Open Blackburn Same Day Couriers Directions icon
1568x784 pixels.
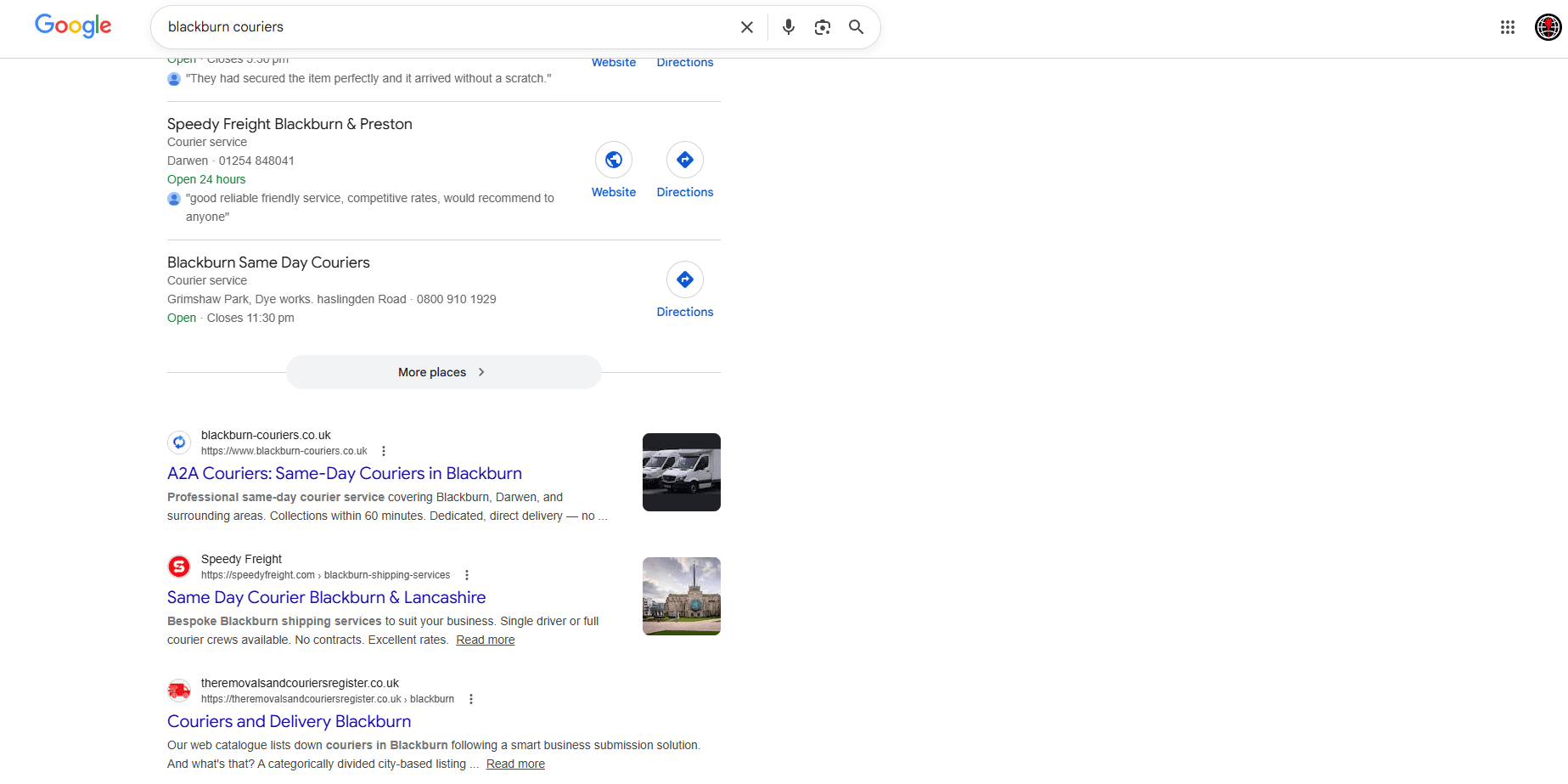685,279
